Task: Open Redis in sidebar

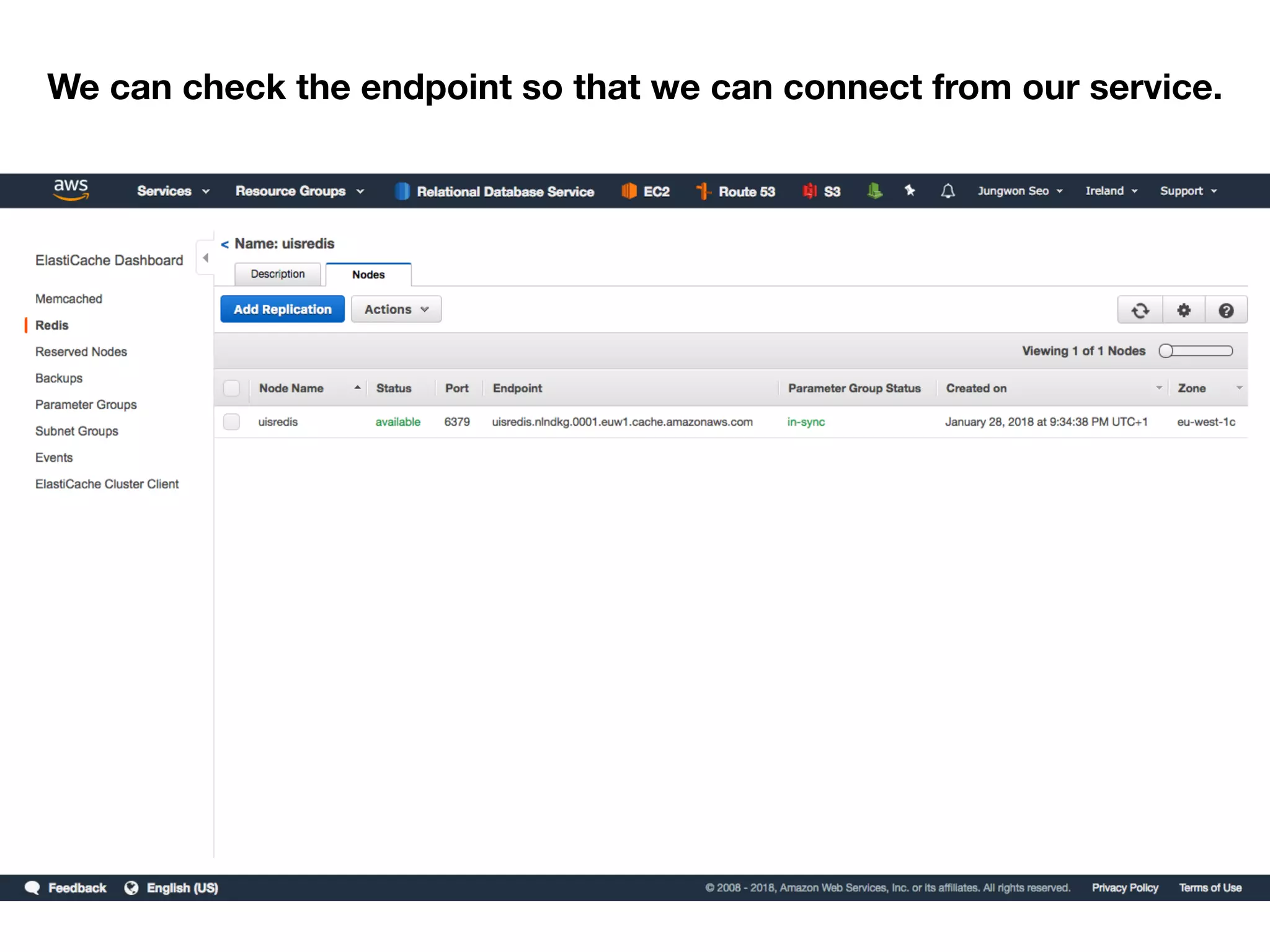Action: 52,325
